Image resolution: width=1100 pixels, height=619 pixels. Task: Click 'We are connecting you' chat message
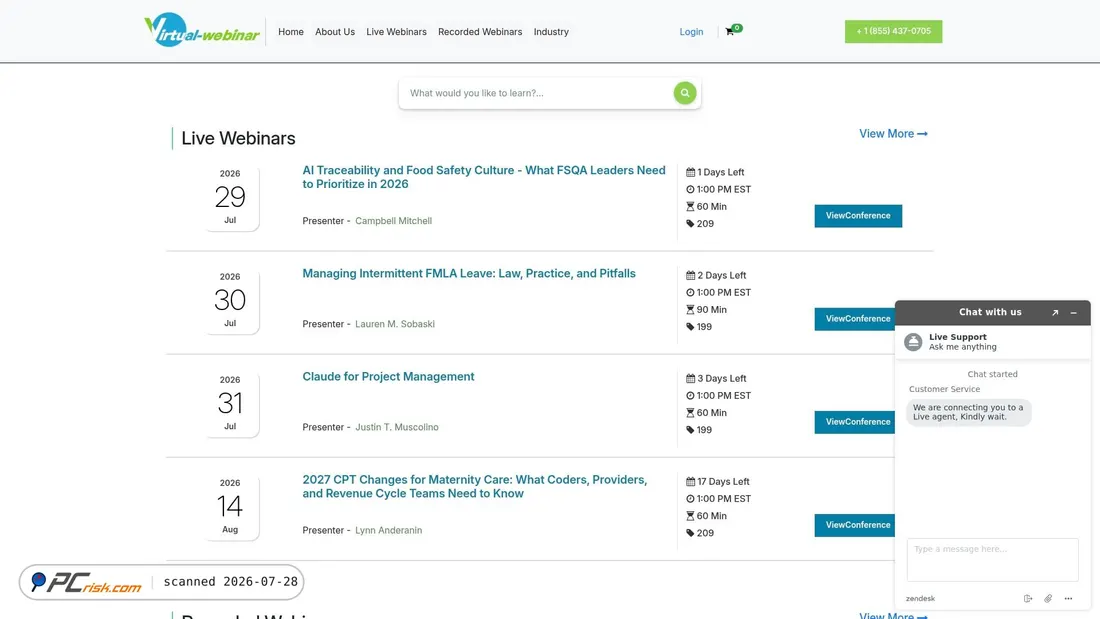[968, 412]
